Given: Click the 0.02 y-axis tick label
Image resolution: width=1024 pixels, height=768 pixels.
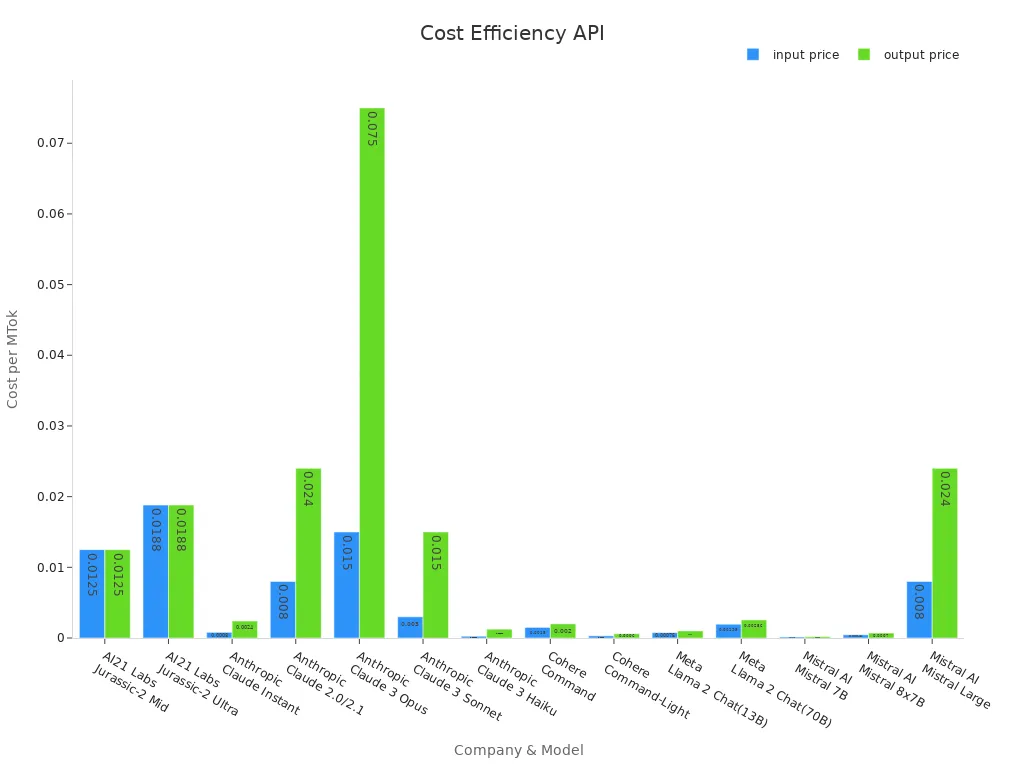Looking at the screenshot, I should [50, 497].
